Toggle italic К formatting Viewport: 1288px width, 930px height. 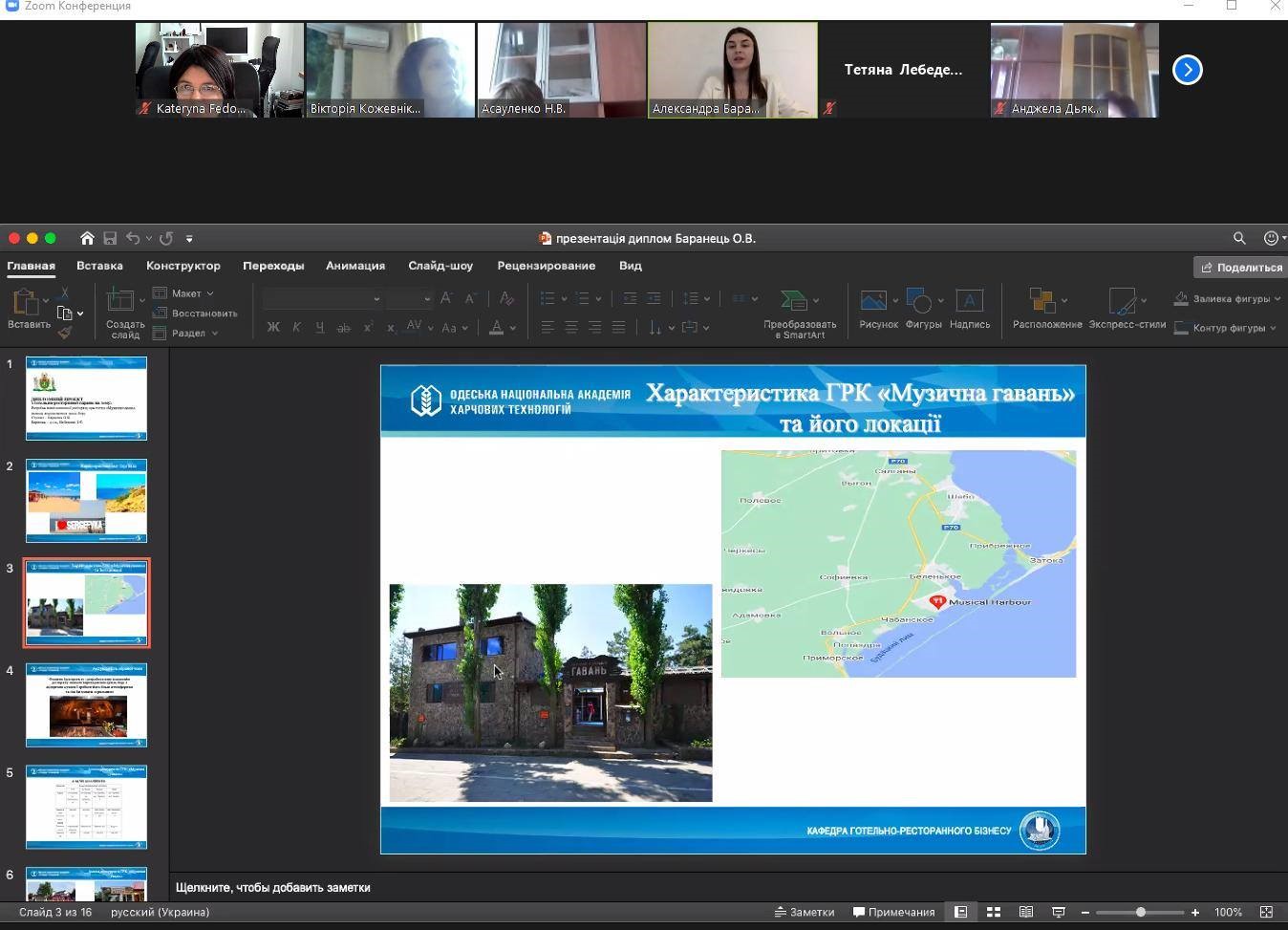pos(296,327)
